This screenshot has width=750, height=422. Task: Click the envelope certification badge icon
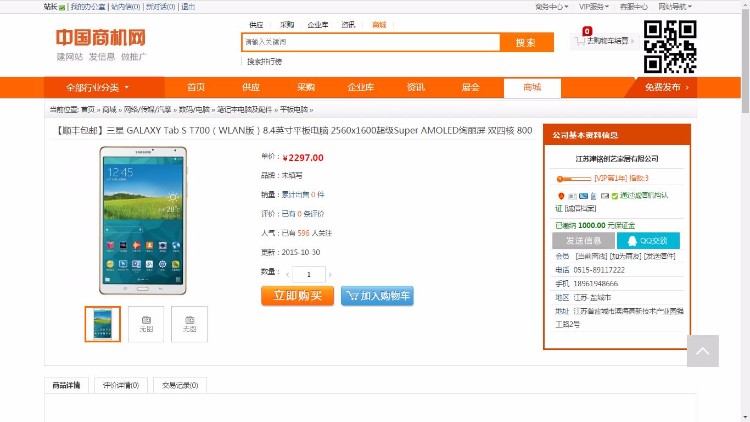(605, 196)
